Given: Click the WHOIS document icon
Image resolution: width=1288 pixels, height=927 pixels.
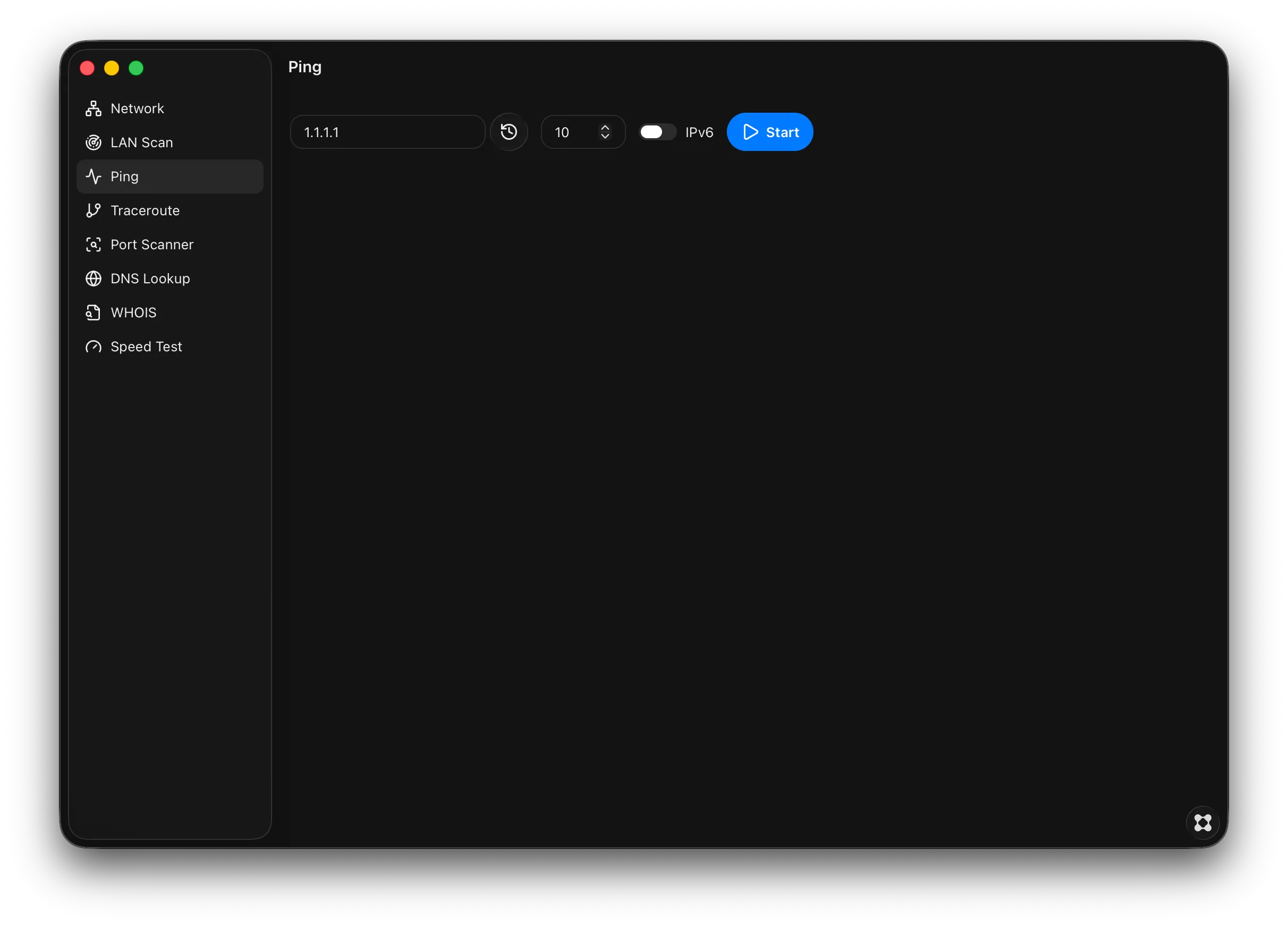Looking at the screenshot, I should (93, 313).
